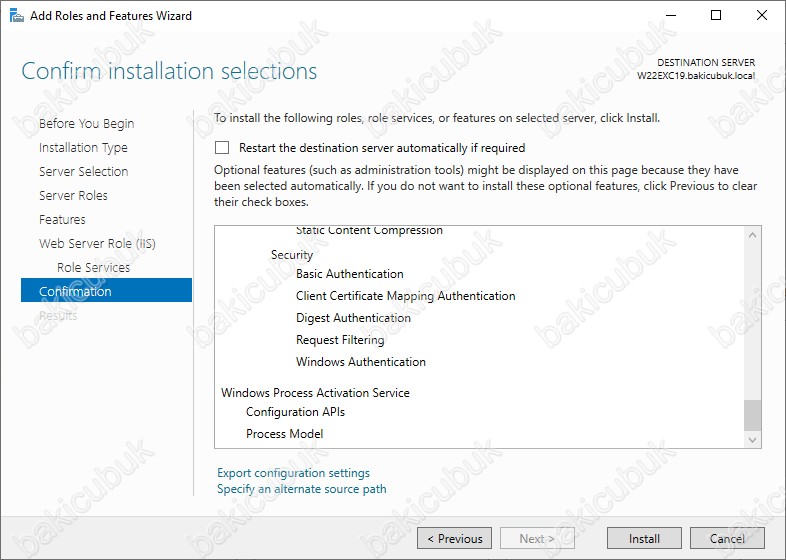The width and height of the screenshot is (786, 560).
Task: Click Export configuration settings link
Action: tap(293, 473)
